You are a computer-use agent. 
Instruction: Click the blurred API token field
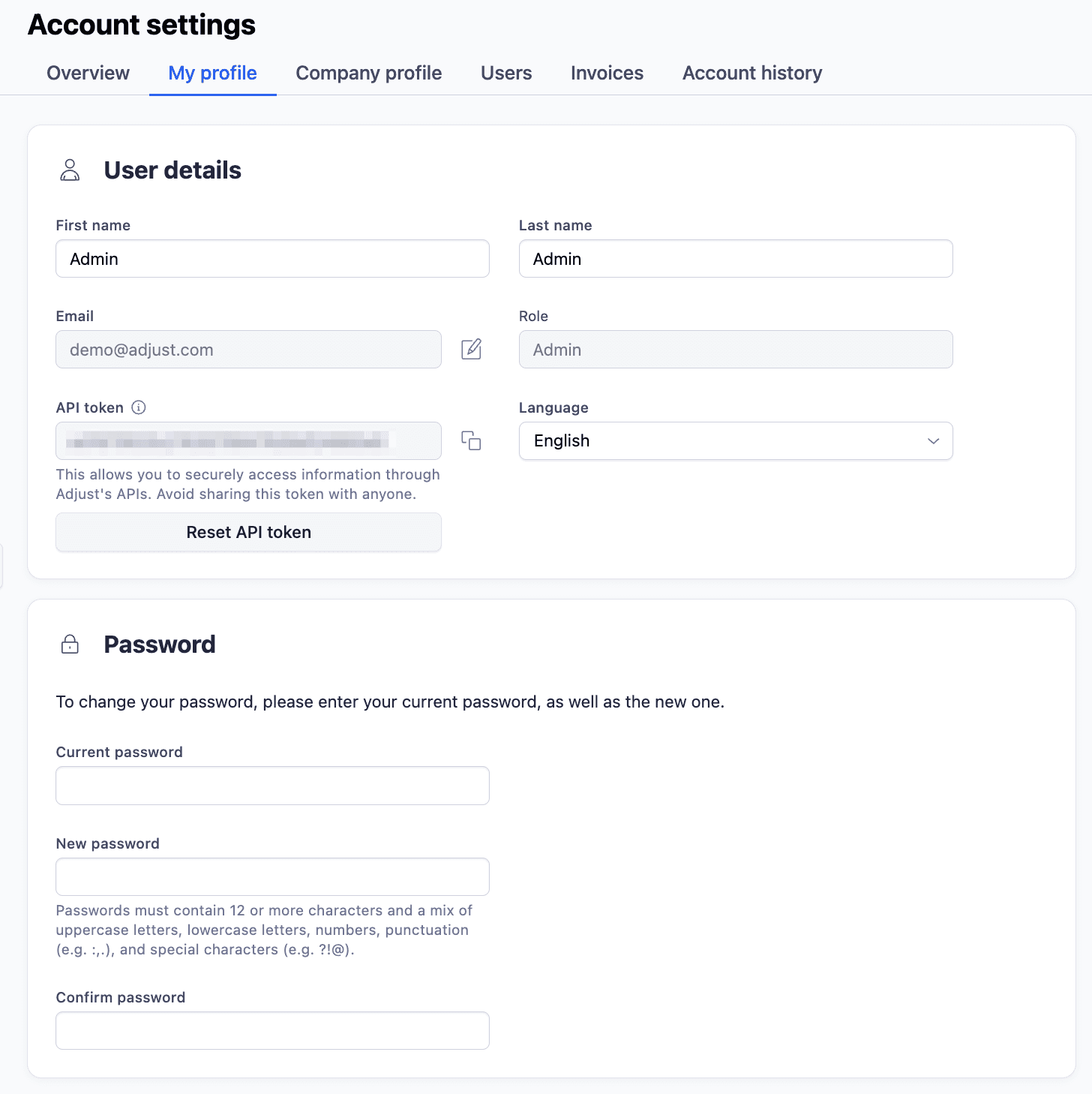(x=248, y=440)
